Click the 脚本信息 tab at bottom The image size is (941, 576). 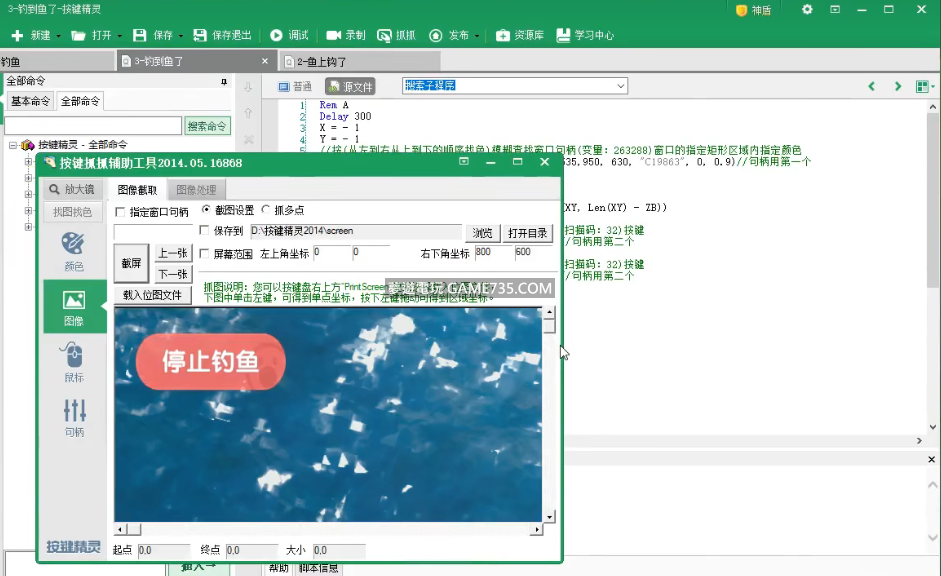pyautogui.click(x=319, y=568)
